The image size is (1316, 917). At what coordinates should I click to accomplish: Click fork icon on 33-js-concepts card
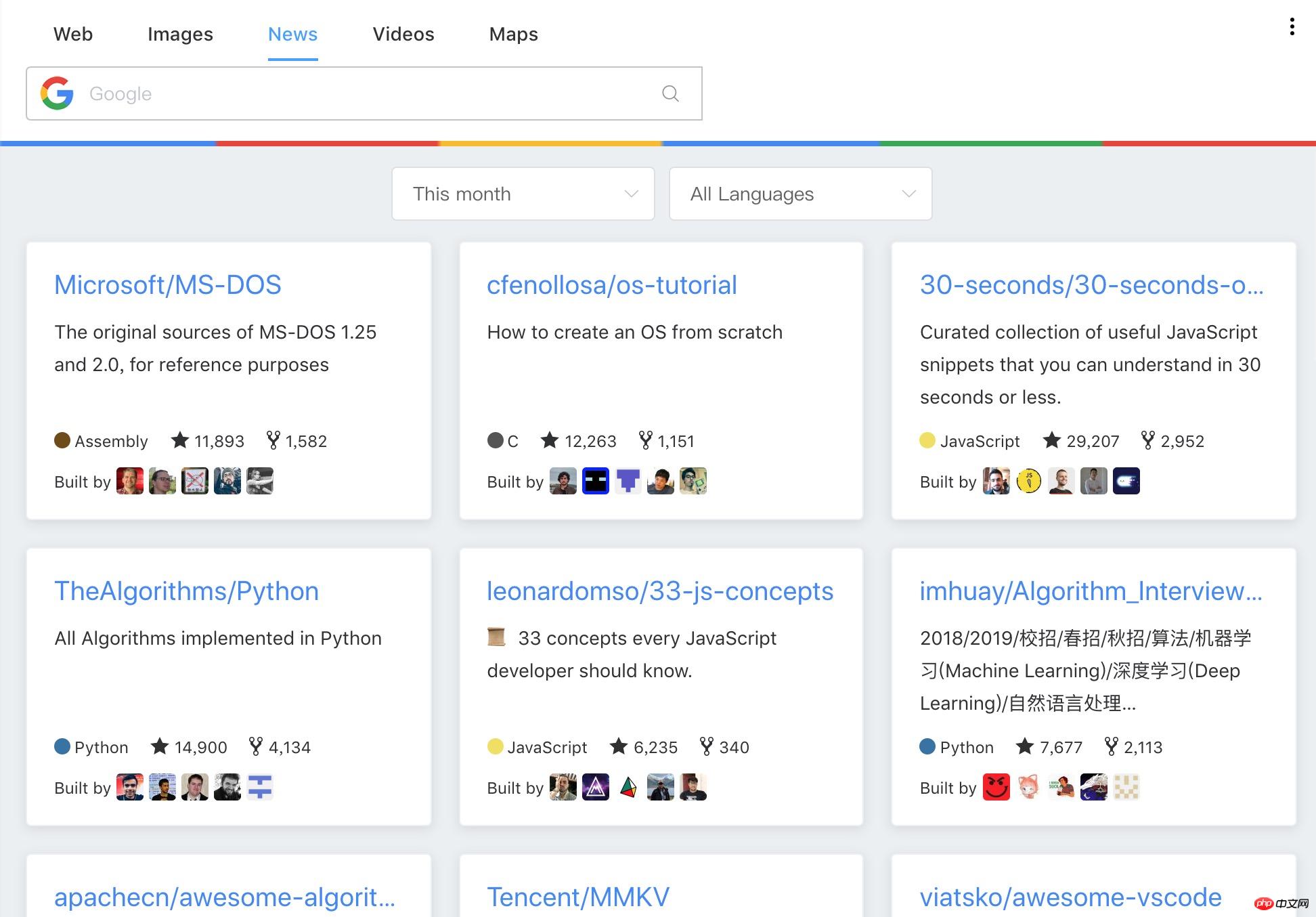(706, 747)
